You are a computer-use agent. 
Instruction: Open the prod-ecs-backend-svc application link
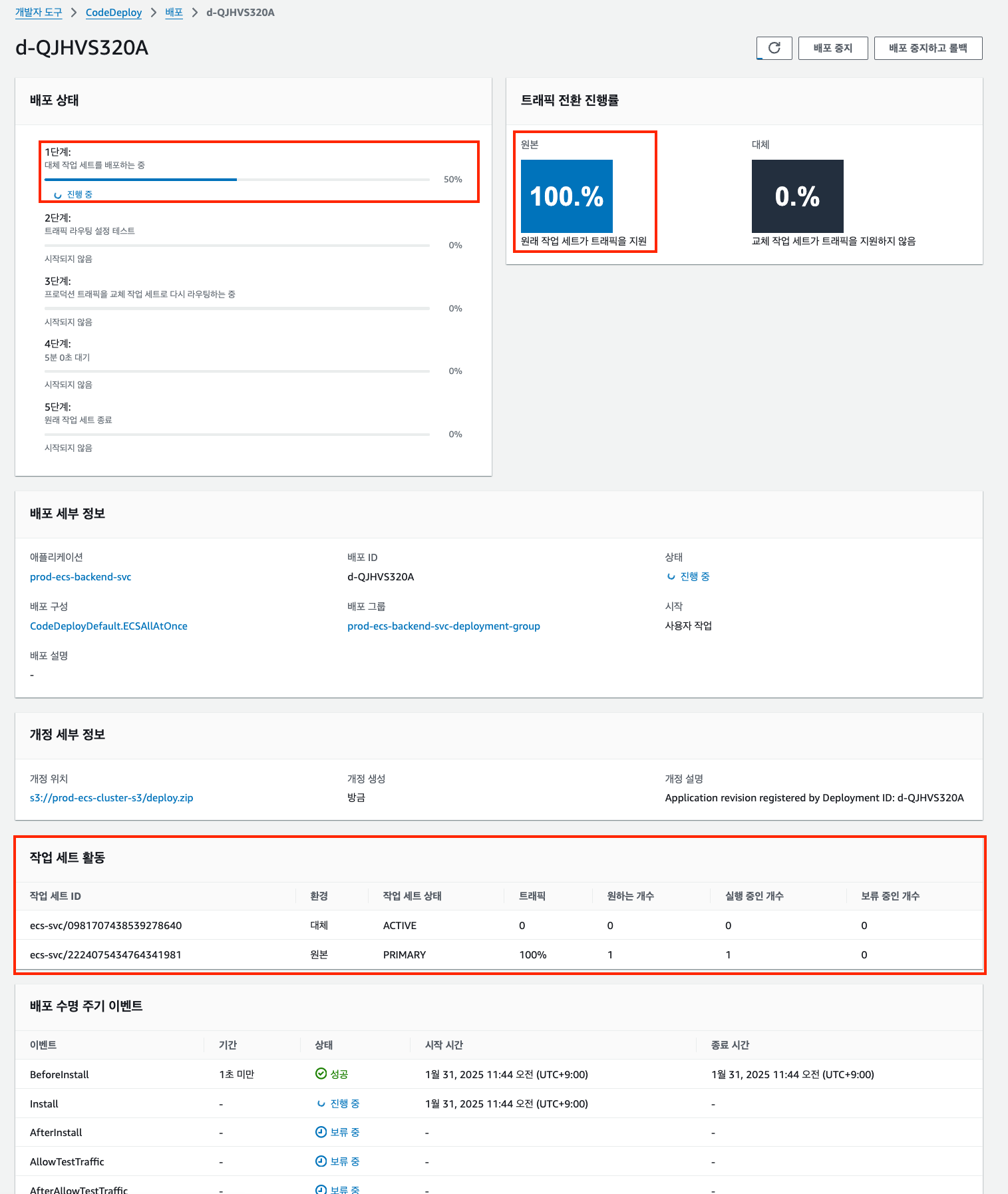(81, 577)
